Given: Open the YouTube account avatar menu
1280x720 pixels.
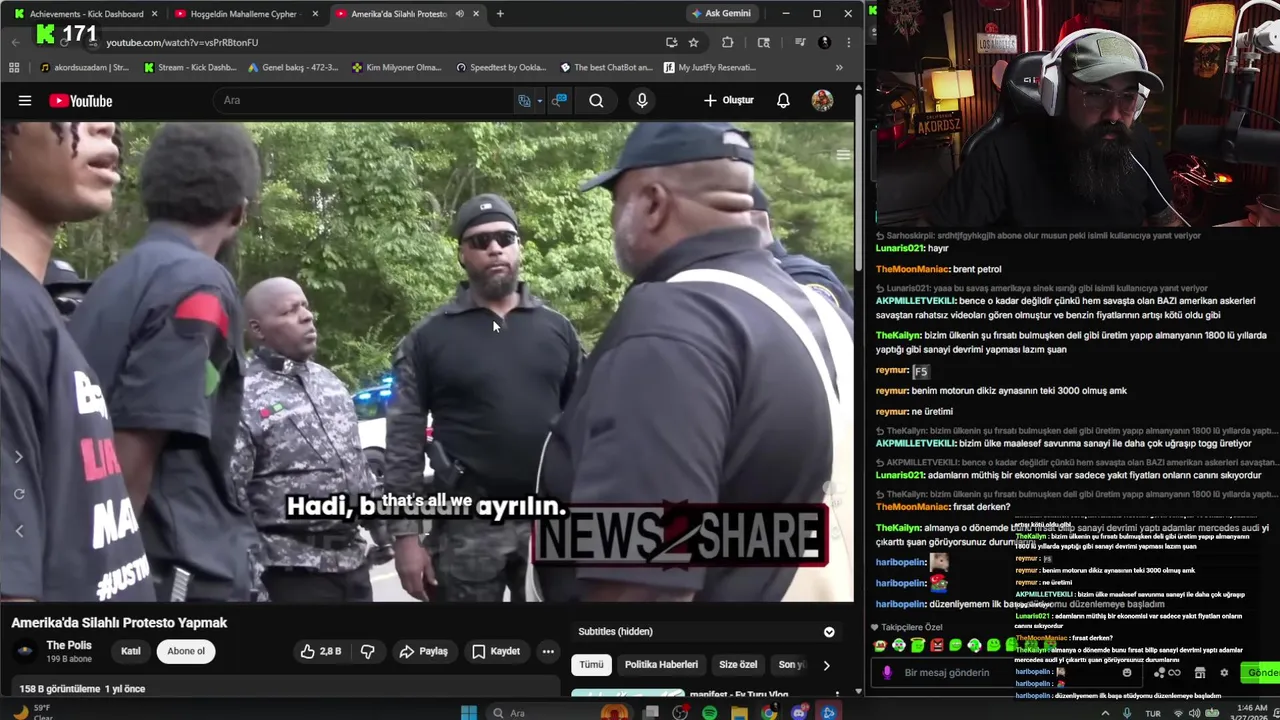Looking at the screenshot, I should tap(822, 100).
